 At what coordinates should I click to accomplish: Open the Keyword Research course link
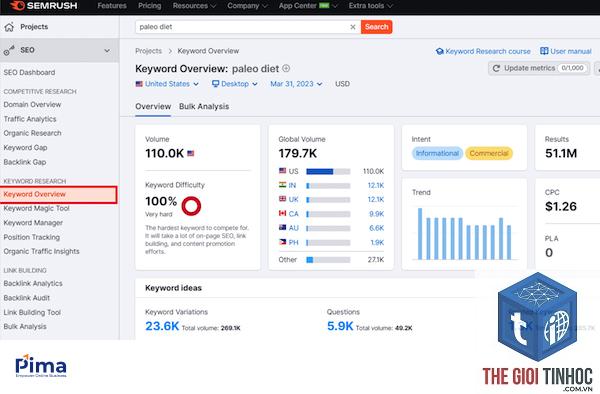tap(483, 51)
